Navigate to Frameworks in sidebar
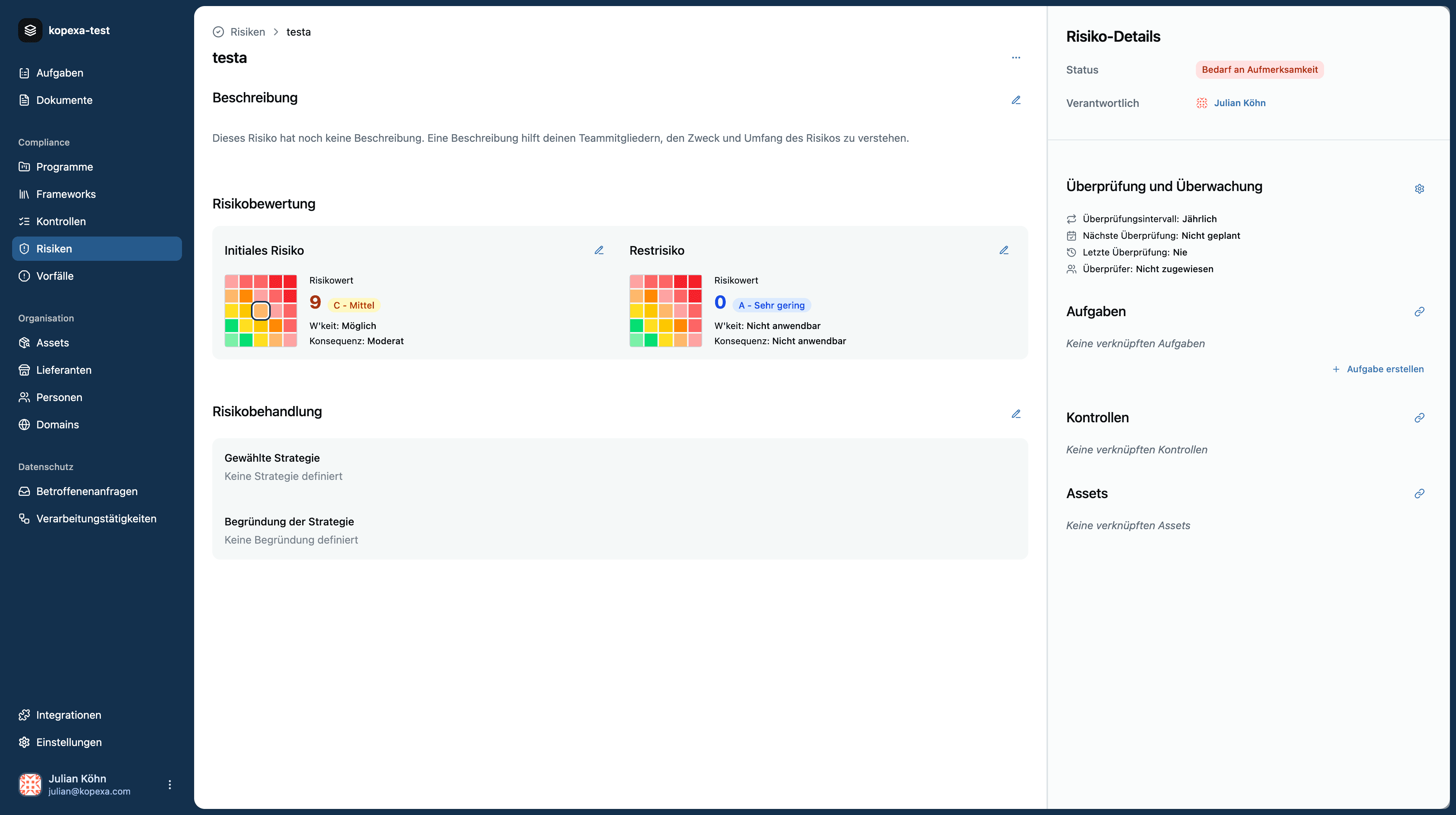The width and height of the screenshot is (1456, 815). (x=66, y=194)
